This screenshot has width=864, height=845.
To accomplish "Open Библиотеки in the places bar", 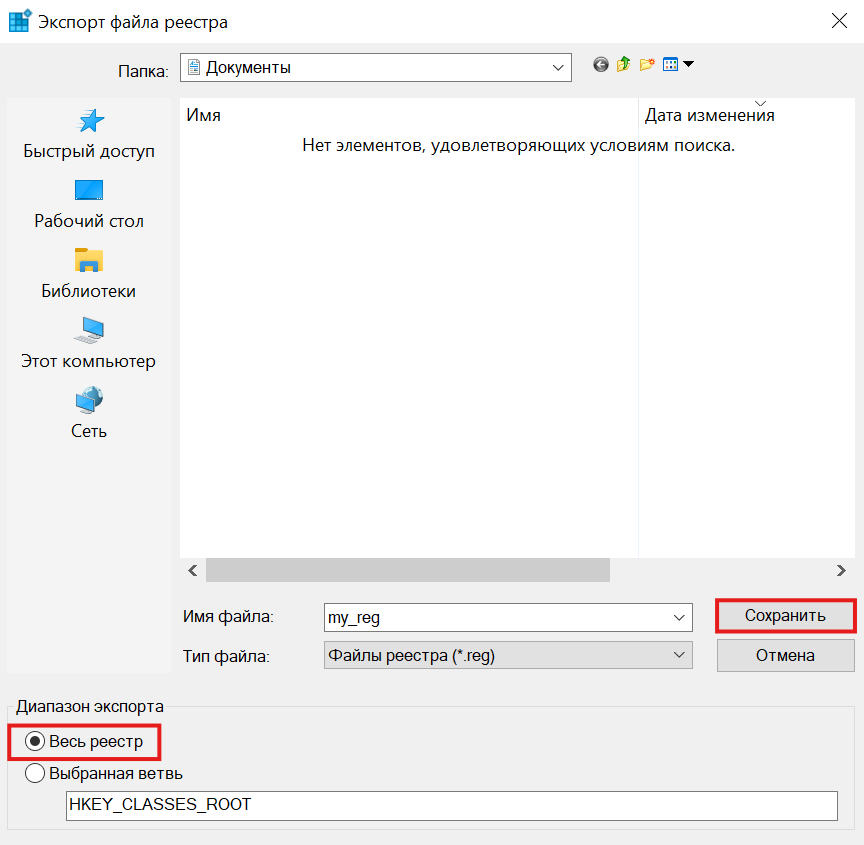I will tap(89, 275).
